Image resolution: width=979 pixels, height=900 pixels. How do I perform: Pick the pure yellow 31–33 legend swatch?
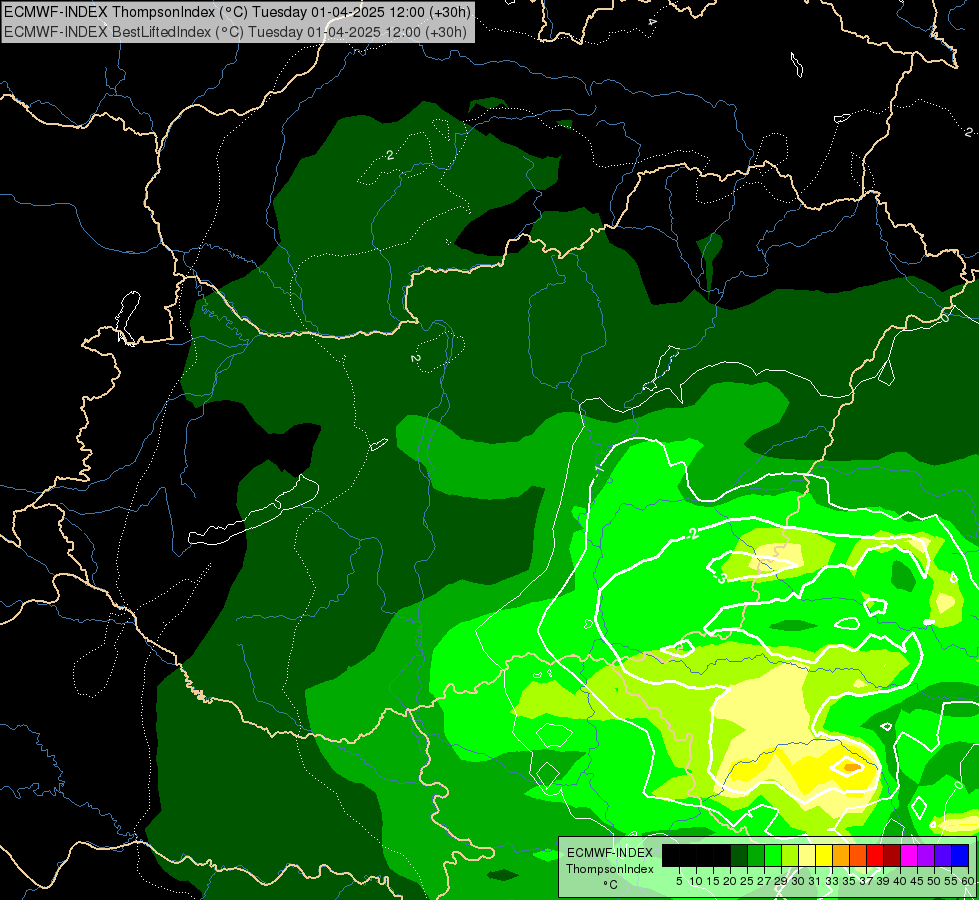pos(824,855)
